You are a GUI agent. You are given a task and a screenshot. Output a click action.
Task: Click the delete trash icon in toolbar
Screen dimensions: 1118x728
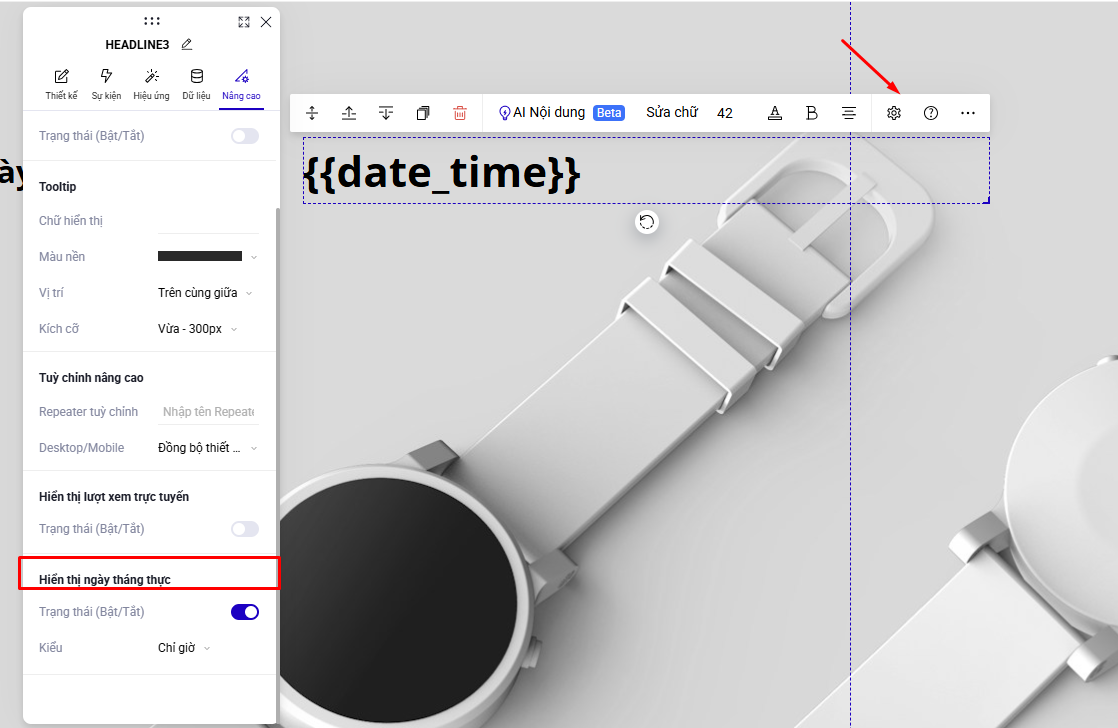pyautogui.click(x=460, y=113)
